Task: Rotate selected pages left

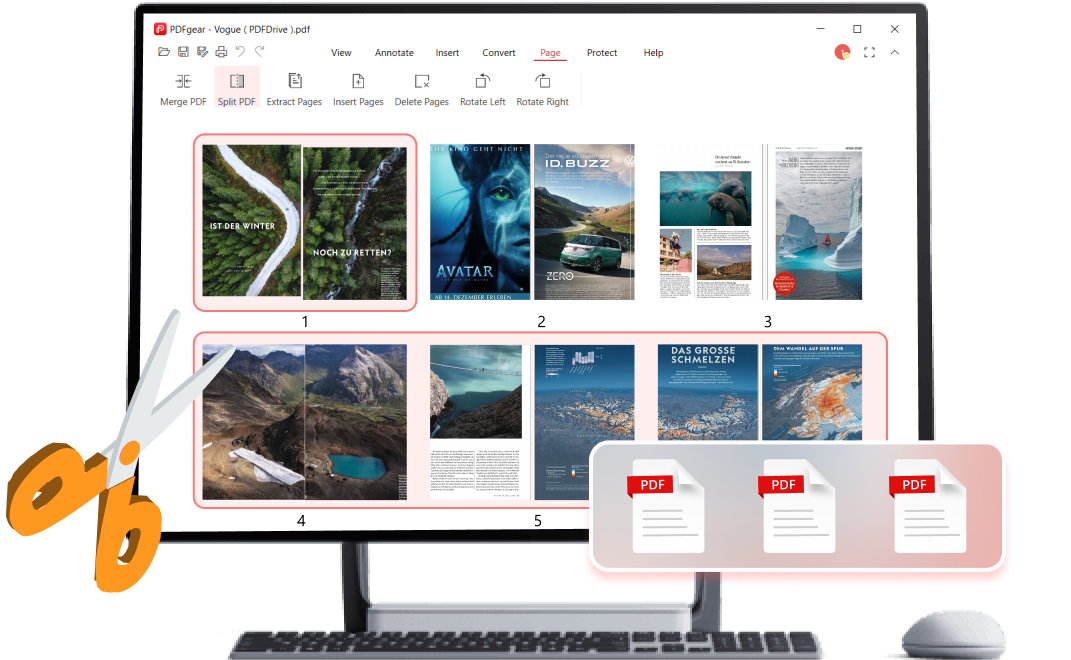Action: [483, 90]
